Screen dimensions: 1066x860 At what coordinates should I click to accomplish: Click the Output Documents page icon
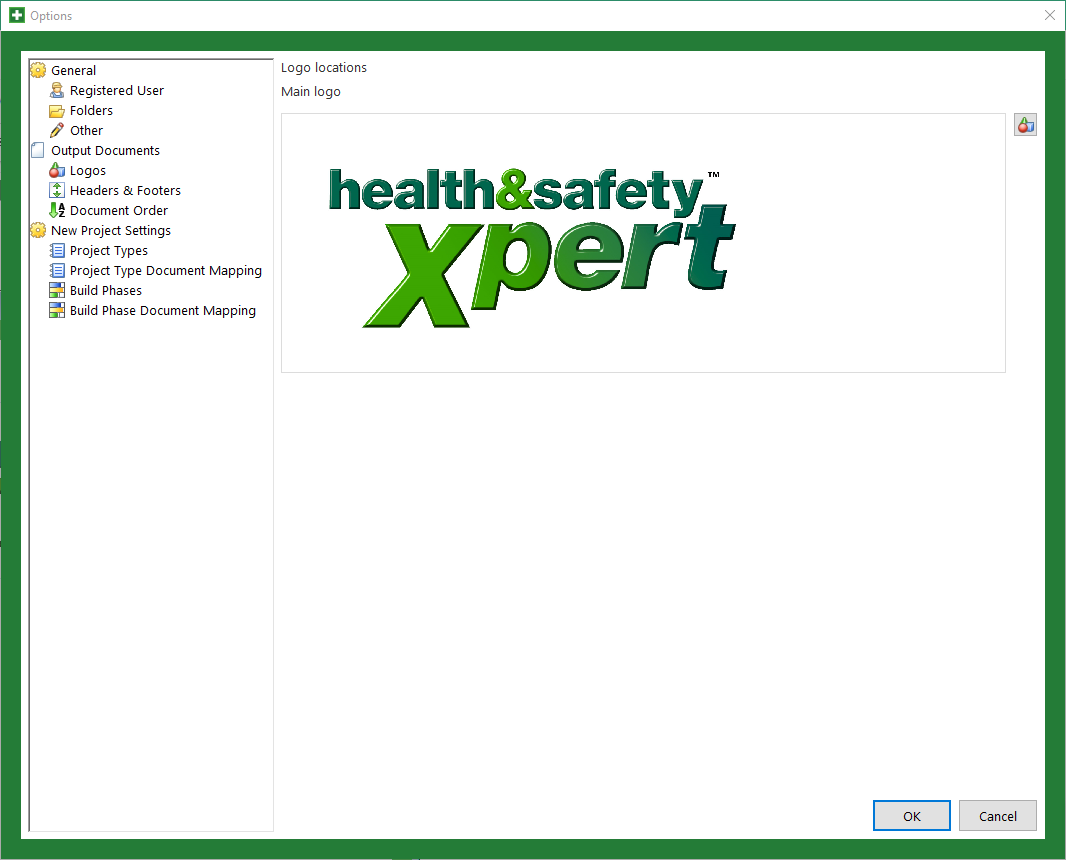38,150
